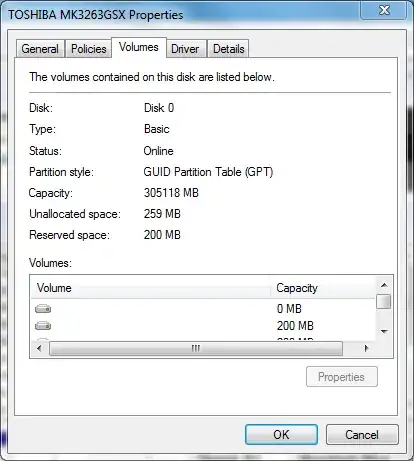The image size is (414, 461).
Task: Open the Driver tab
Action: pyautogui.click(x=185, y=49)
